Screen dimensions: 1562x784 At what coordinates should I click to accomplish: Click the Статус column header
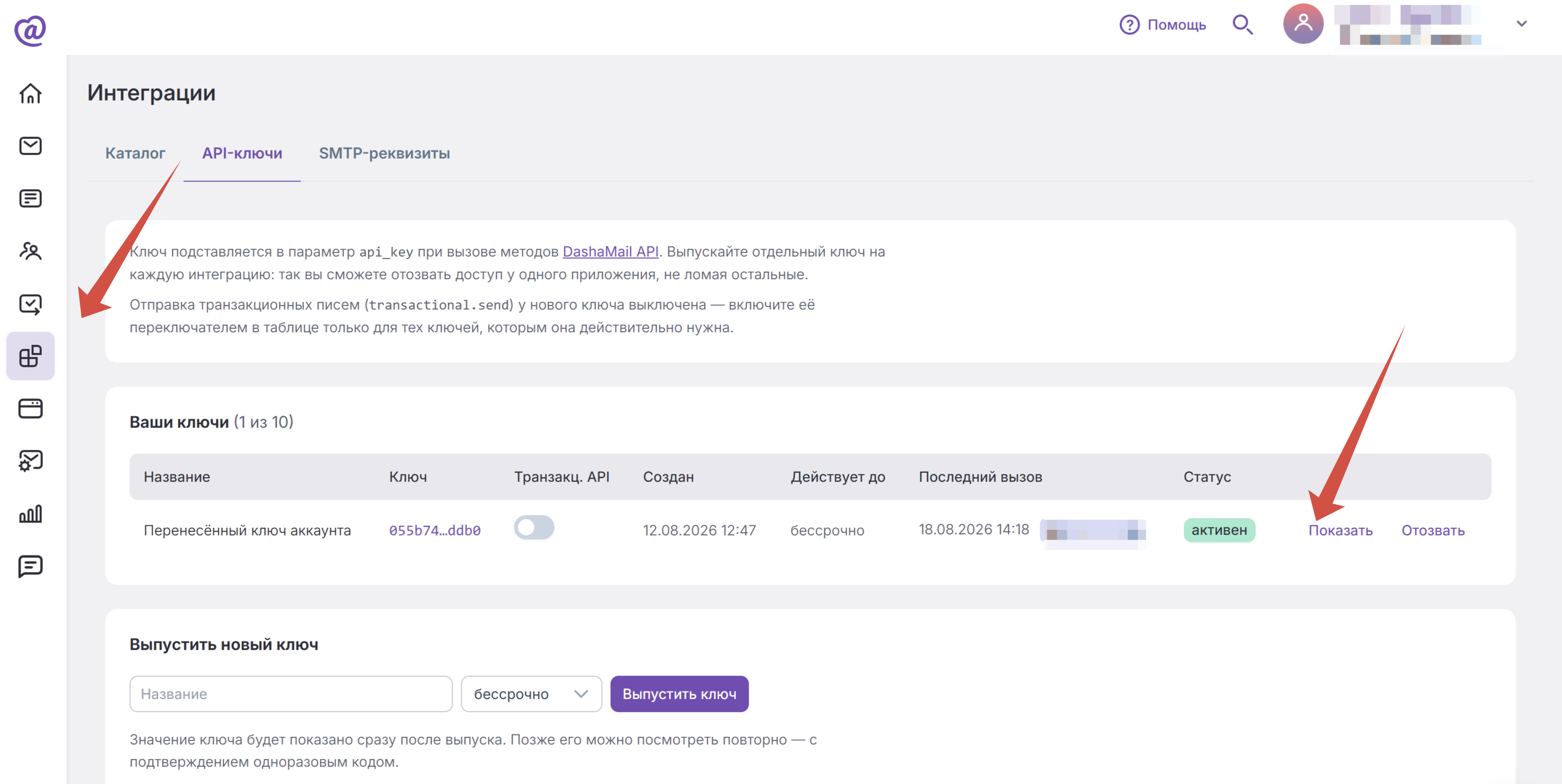coord(1207,476)
